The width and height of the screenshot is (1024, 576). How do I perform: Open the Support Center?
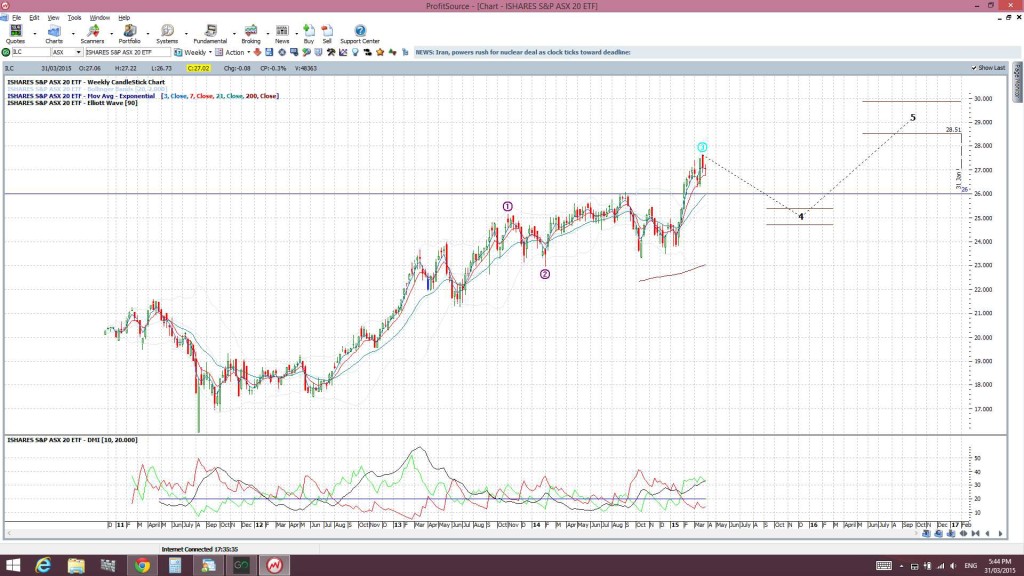(x=360, y=34)
